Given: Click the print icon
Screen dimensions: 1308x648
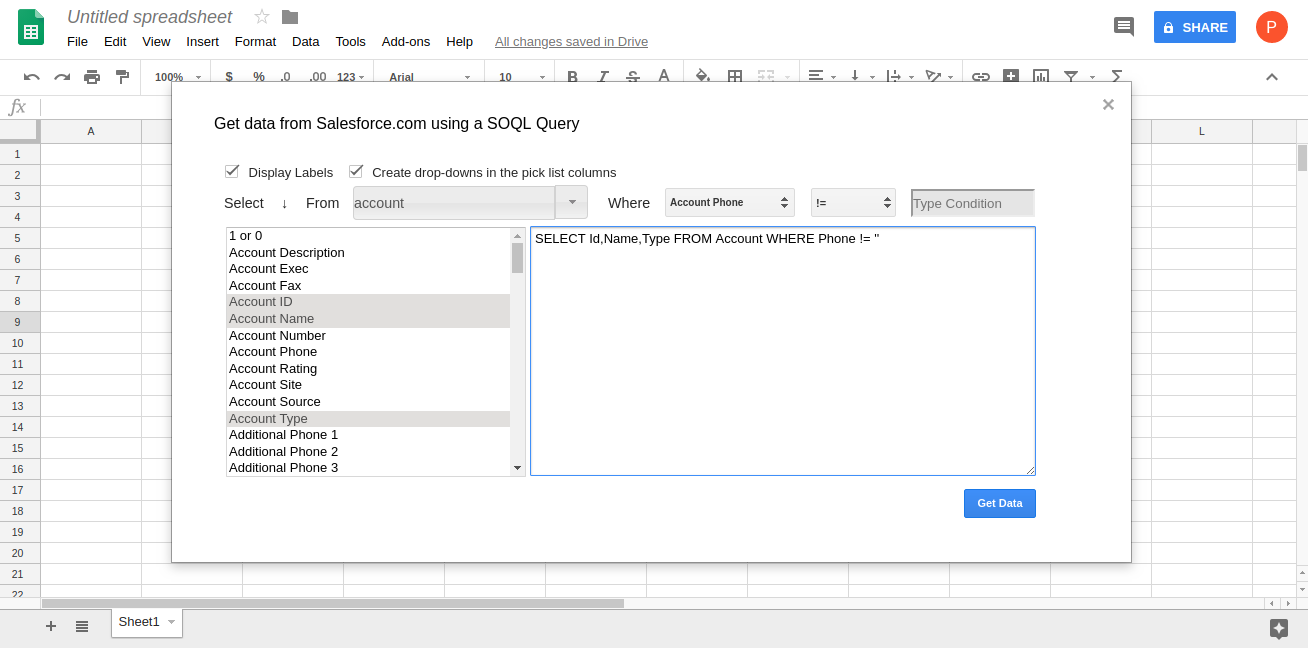Looking at the screenshot, I should (x=92, y=77).
